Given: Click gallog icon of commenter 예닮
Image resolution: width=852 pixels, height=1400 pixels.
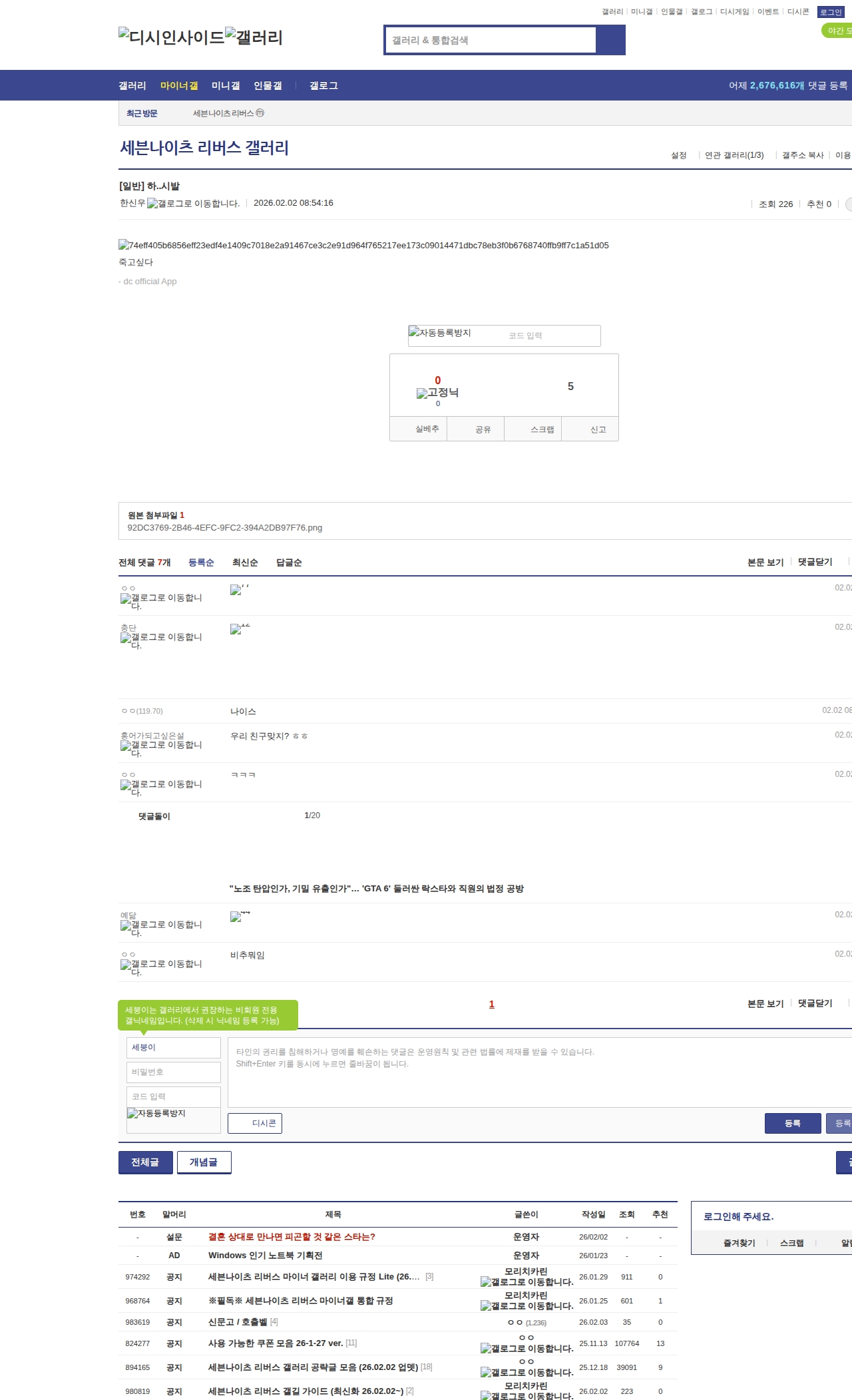Looking at the screenshot, I should (126, 925).
